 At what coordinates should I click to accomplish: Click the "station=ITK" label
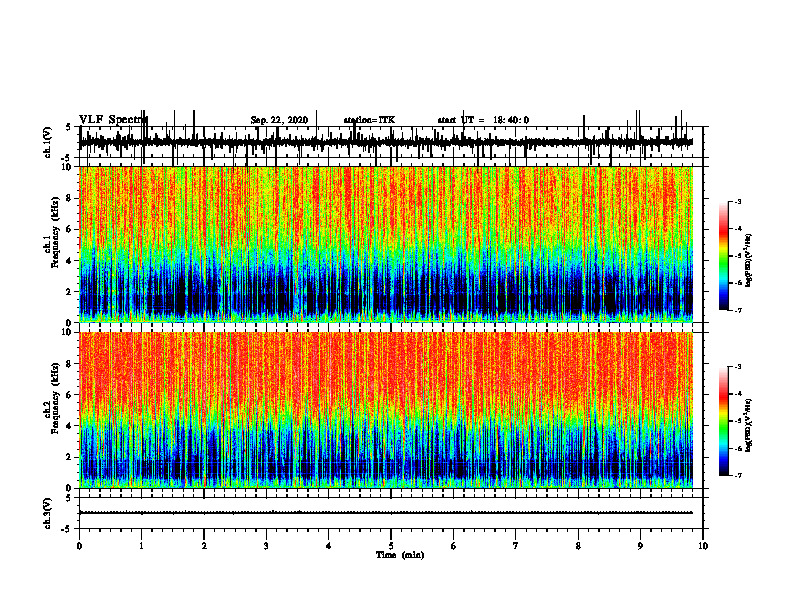[369, 120]
